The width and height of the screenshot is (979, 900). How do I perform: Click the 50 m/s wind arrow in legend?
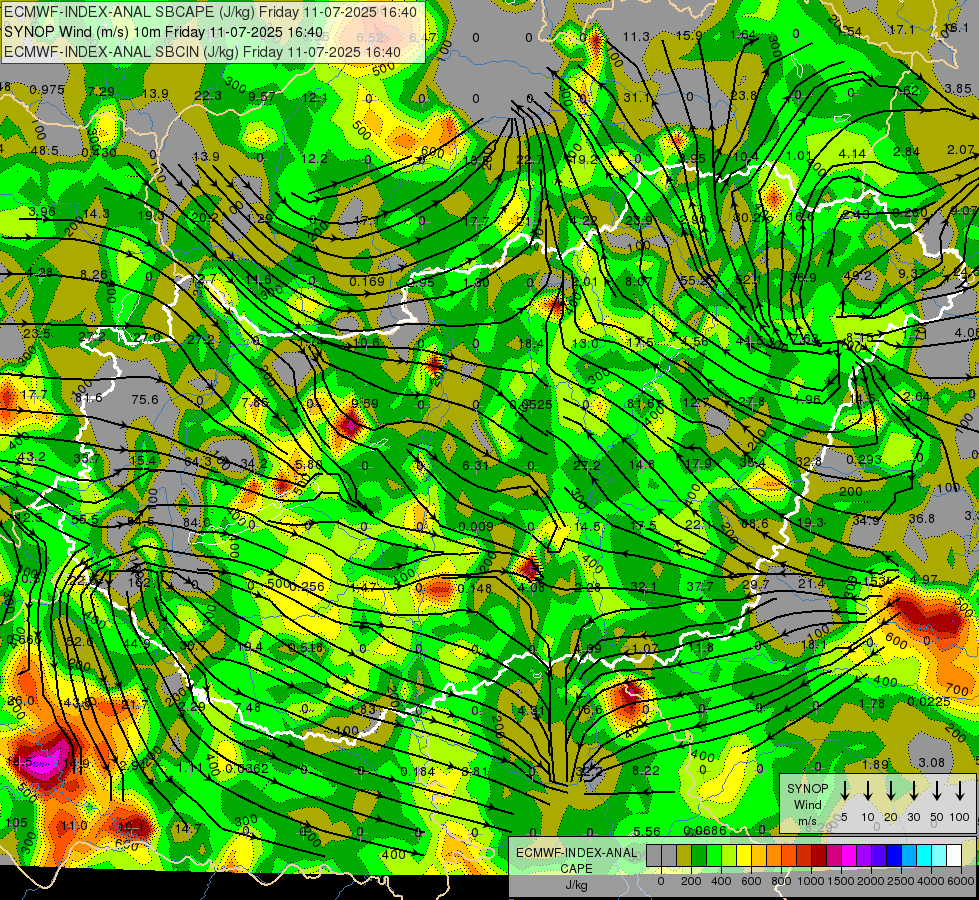click(937, 790)
